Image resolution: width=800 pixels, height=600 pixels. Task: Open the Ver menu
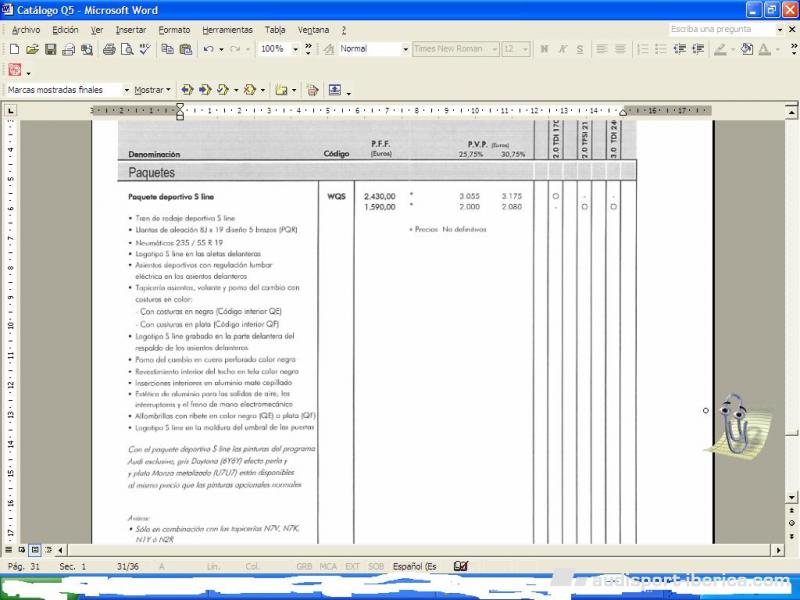click(97, 30)
